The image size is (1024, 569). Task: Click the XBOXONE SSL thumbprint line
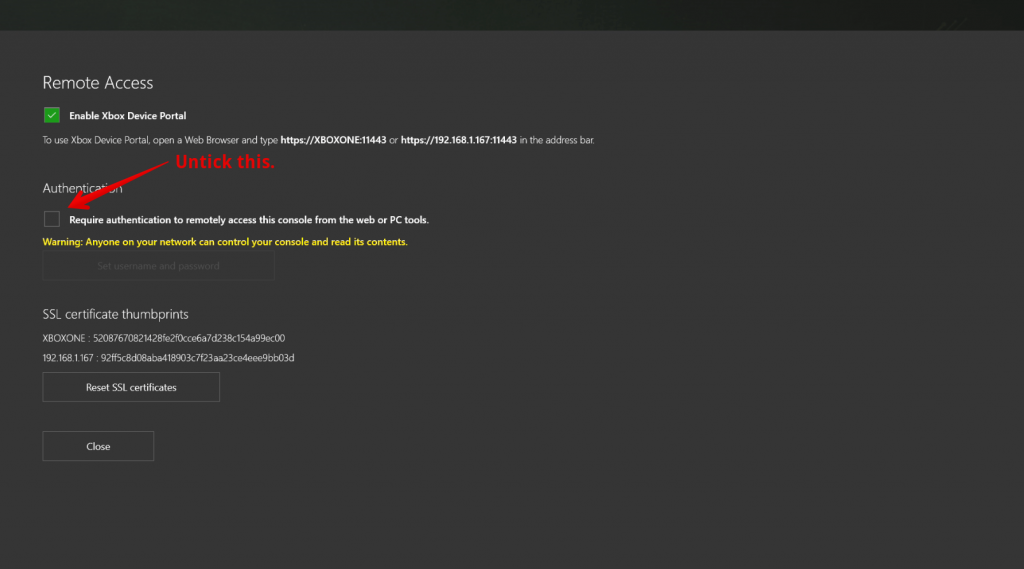point(163,338)
